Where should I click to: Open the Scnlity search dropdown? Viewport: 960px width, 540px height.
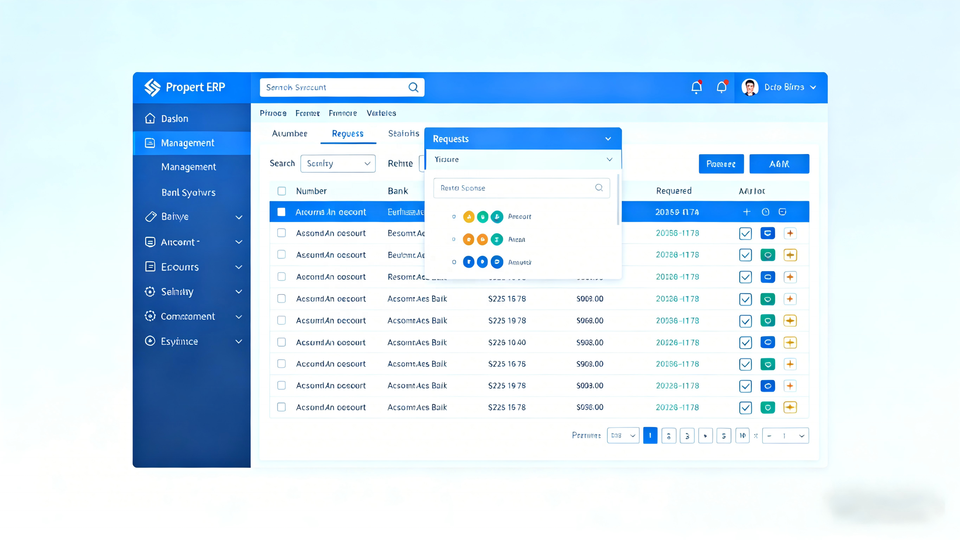click(338, 164)
